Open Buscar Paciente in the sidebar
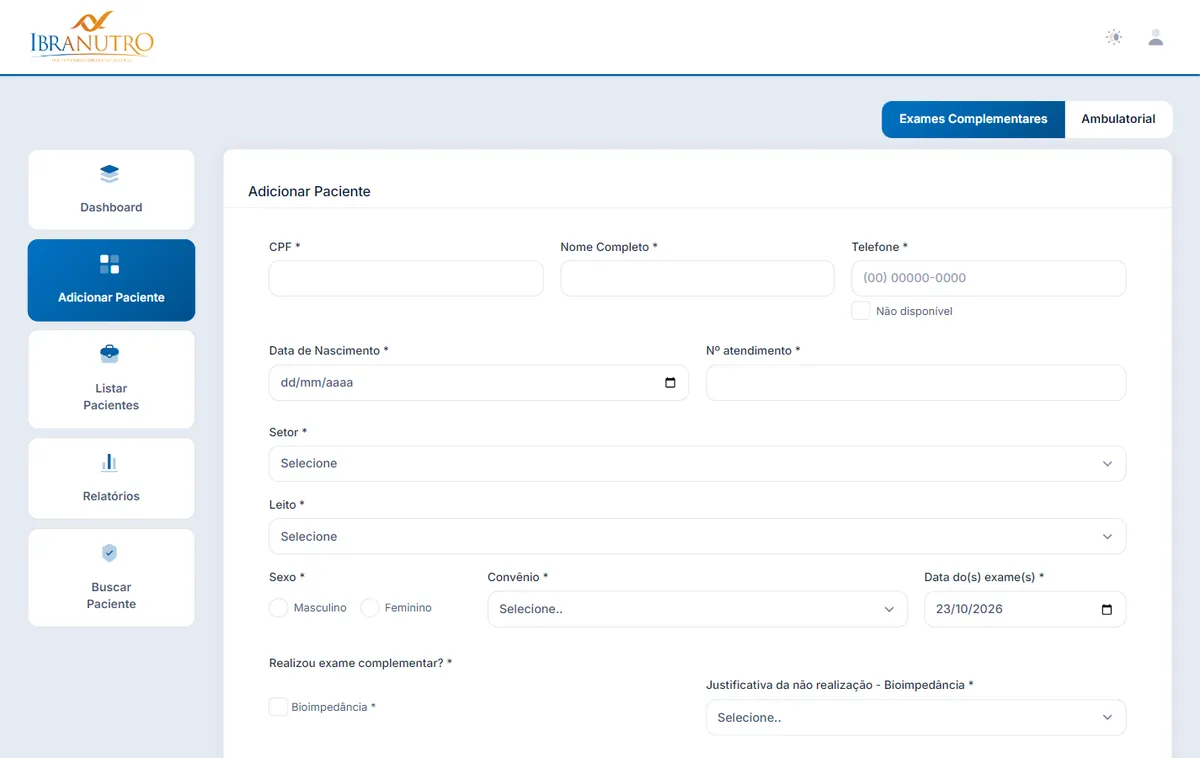This screenshot has height=758, width=1200. coord(111,577)
